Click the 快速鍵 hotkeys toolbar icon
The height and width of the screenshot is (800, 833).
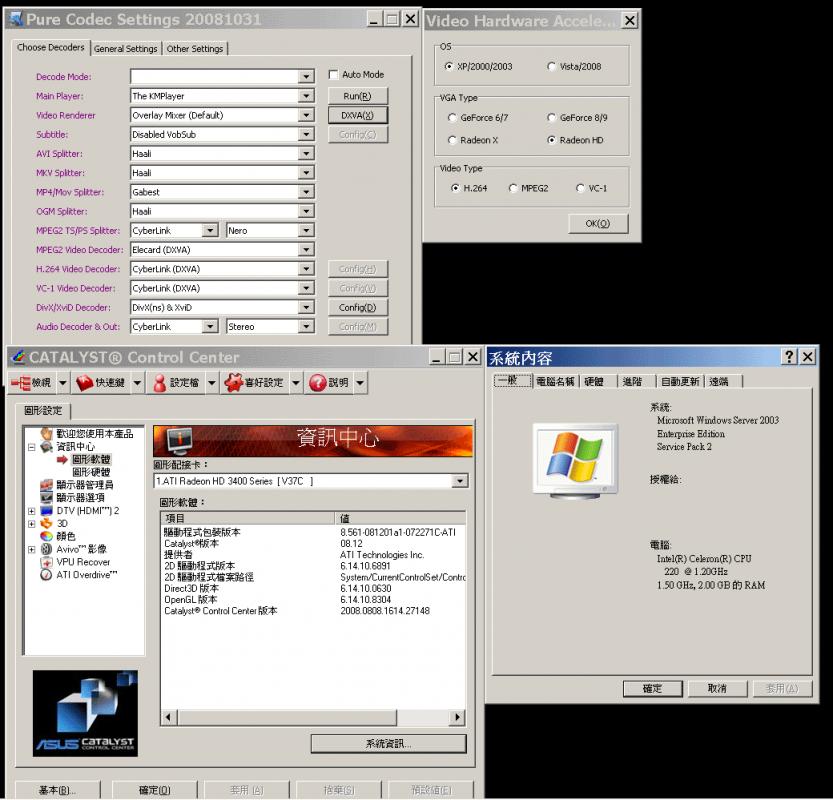click(100, 381)
